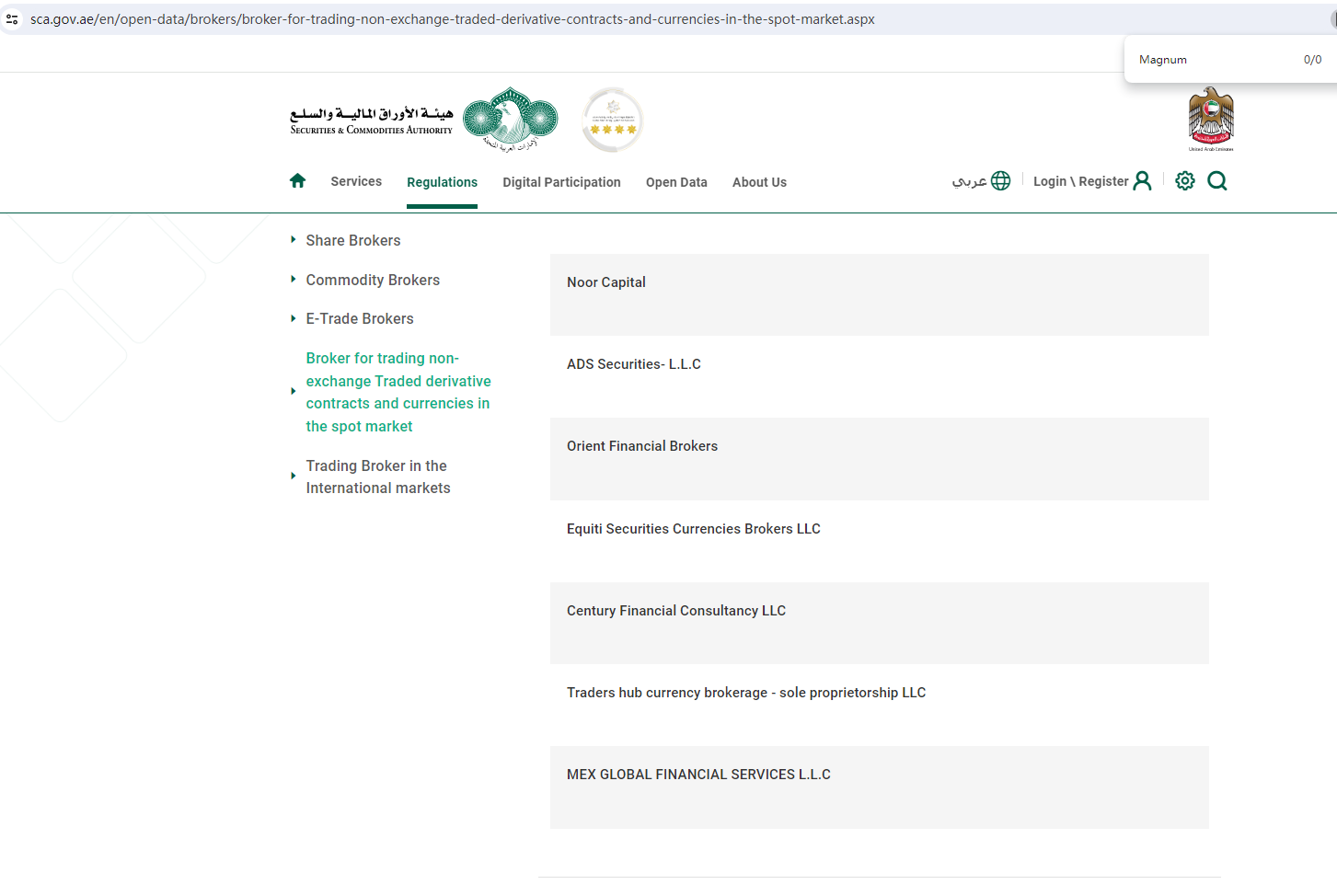The height and width of the screenshot is (896, 1337).
Task: Click the browser address bar URL
Action: click(452, 19)
